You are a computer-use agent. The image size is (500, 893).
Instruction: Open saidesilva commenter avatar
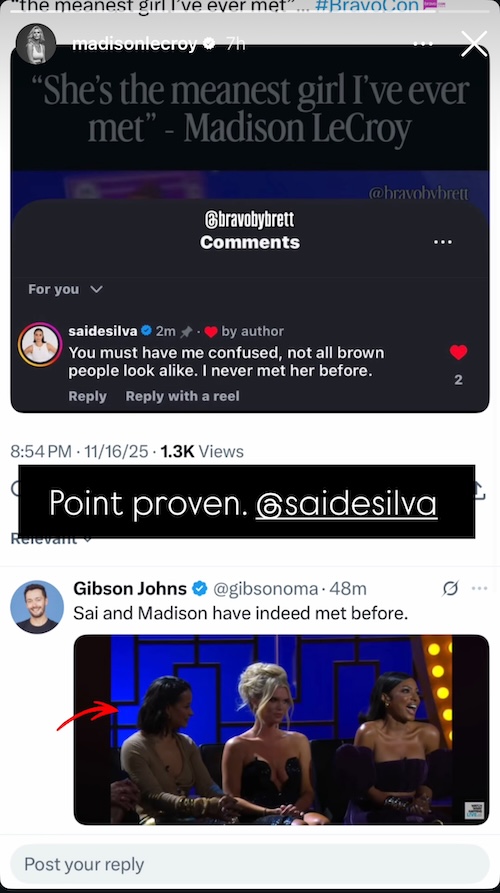pyautogui.click(x=40, y=343)
